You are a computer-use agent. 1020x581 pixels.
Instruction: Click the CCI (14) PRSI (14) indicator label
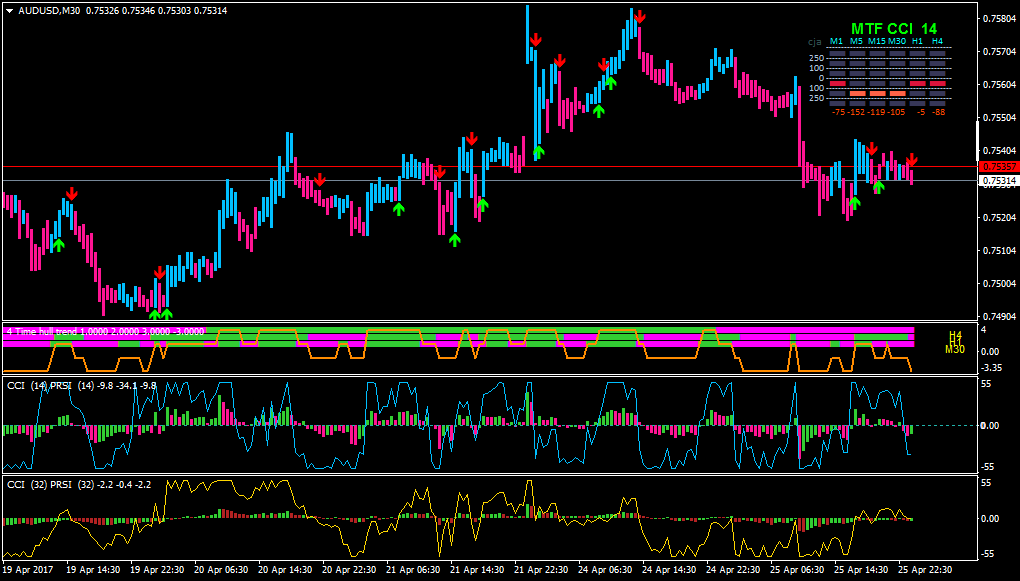(82, 385)
